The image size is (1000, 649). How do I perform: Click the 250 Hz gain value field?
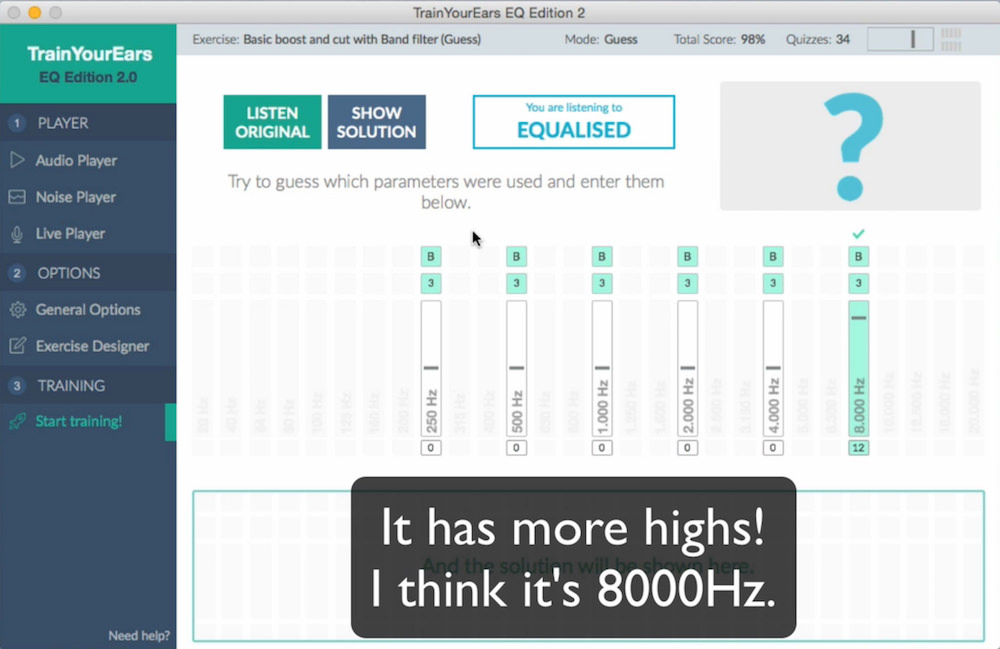point(430,448)
